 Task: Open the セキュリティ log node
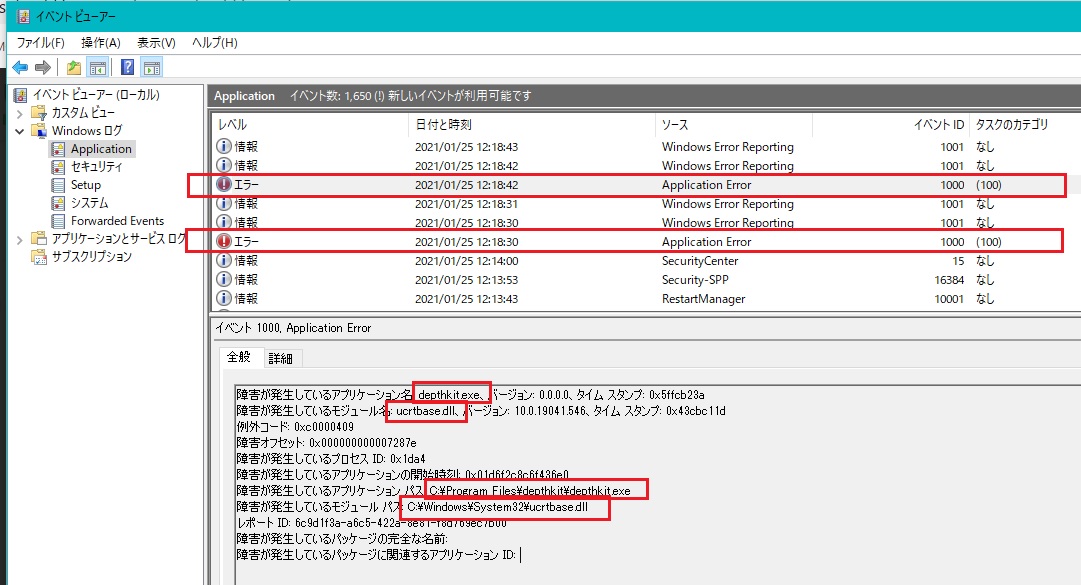click(96, 167)
